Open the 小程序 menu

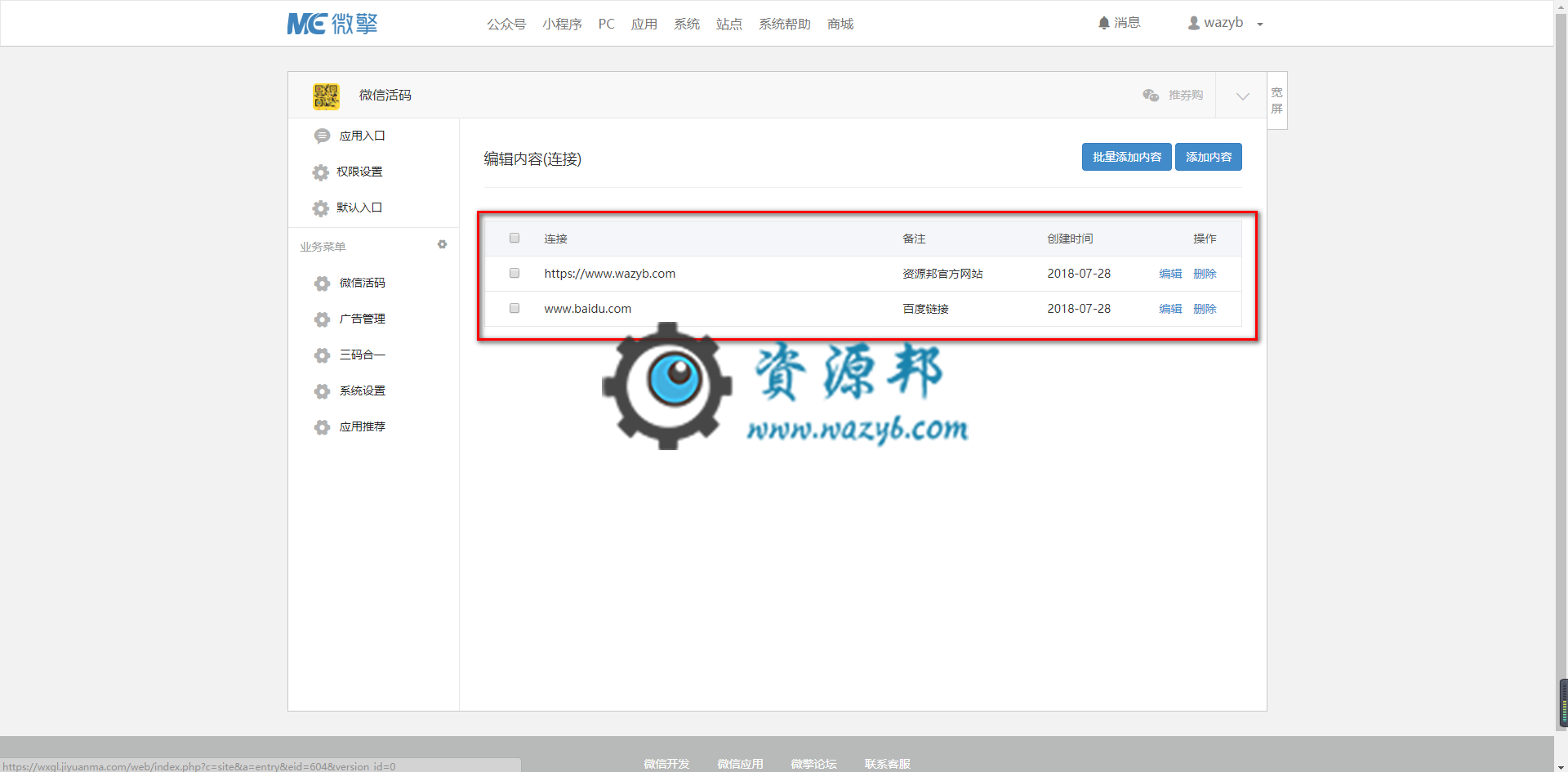click(x=562, y=24)
